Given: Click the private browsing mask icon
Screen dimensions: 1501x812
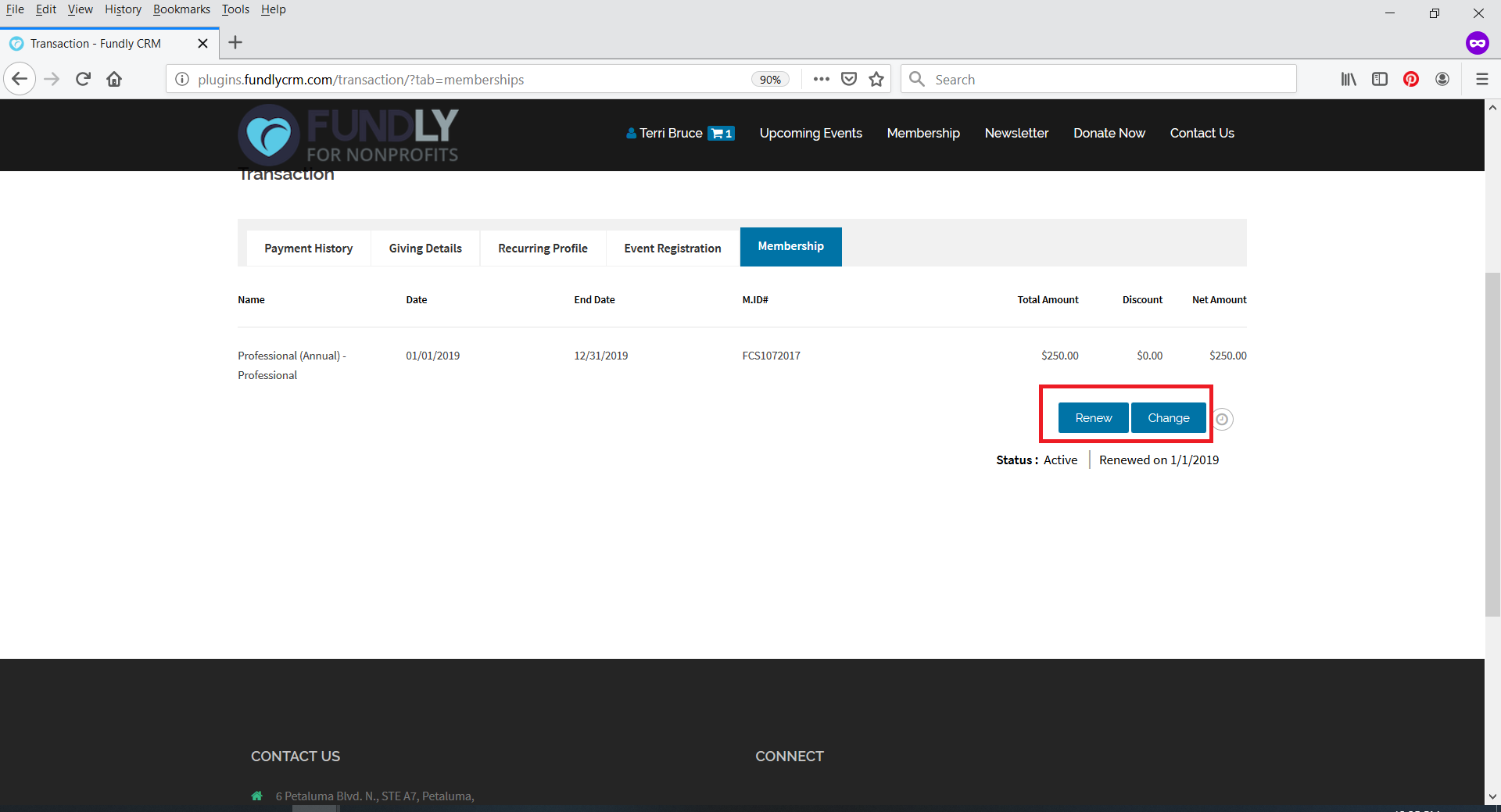Looking at the screenshot, I should (x=1477, y=43).
